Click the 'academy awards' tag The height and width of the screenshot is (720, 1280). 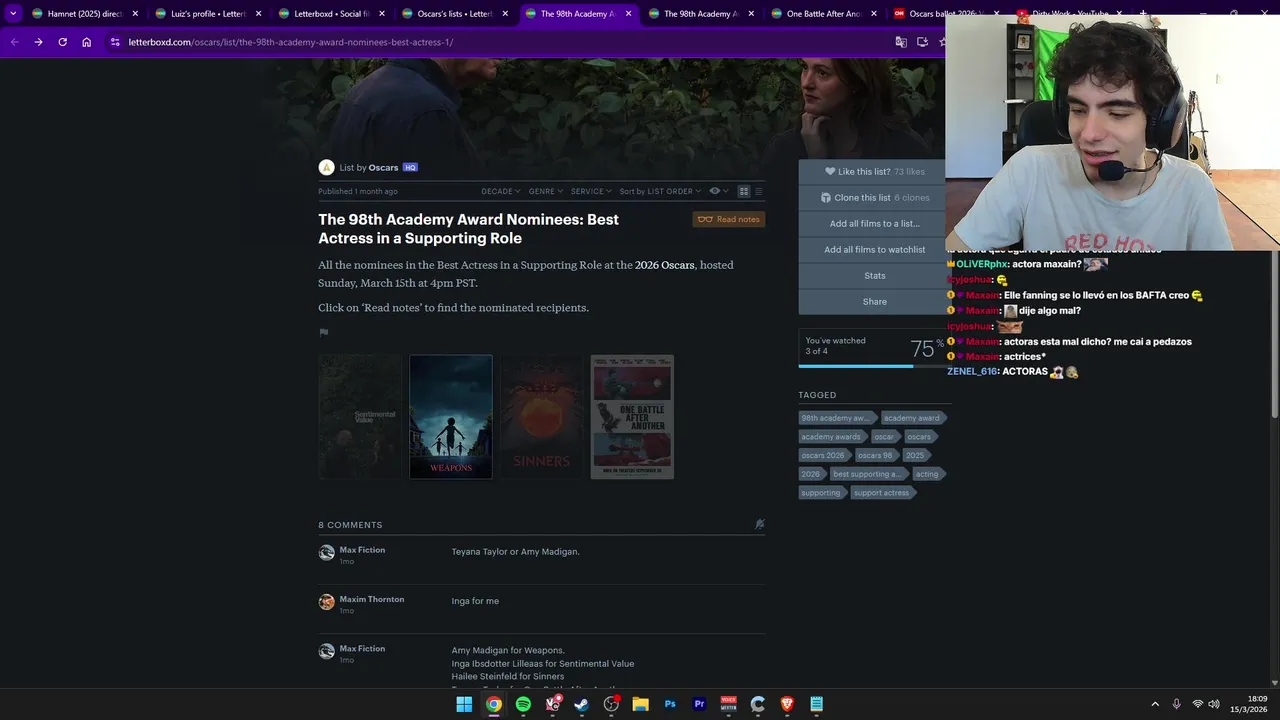831,436
